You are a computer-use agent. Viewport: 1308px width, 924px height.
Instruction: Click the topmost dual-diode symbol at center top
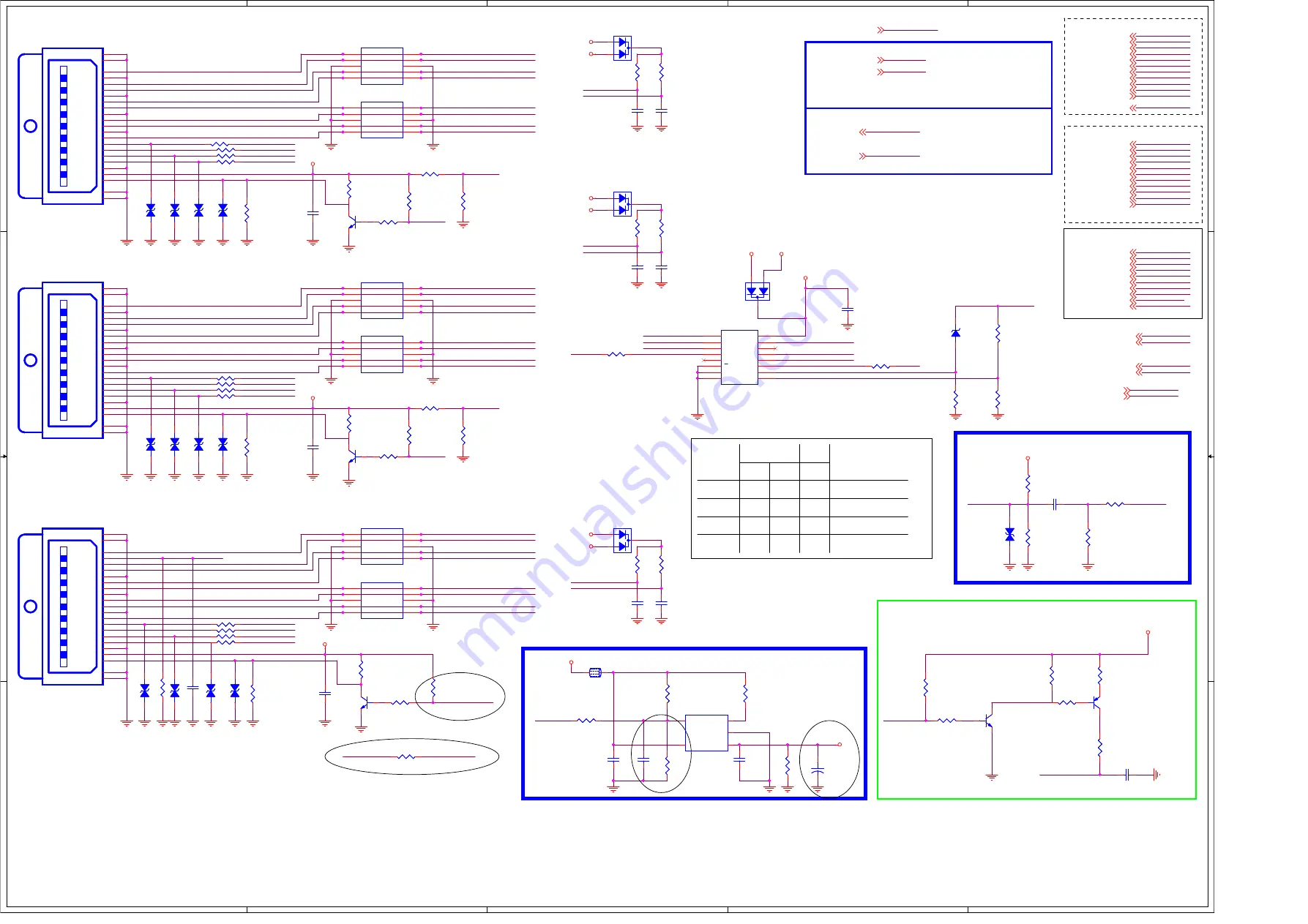click(x=622, y=48)
